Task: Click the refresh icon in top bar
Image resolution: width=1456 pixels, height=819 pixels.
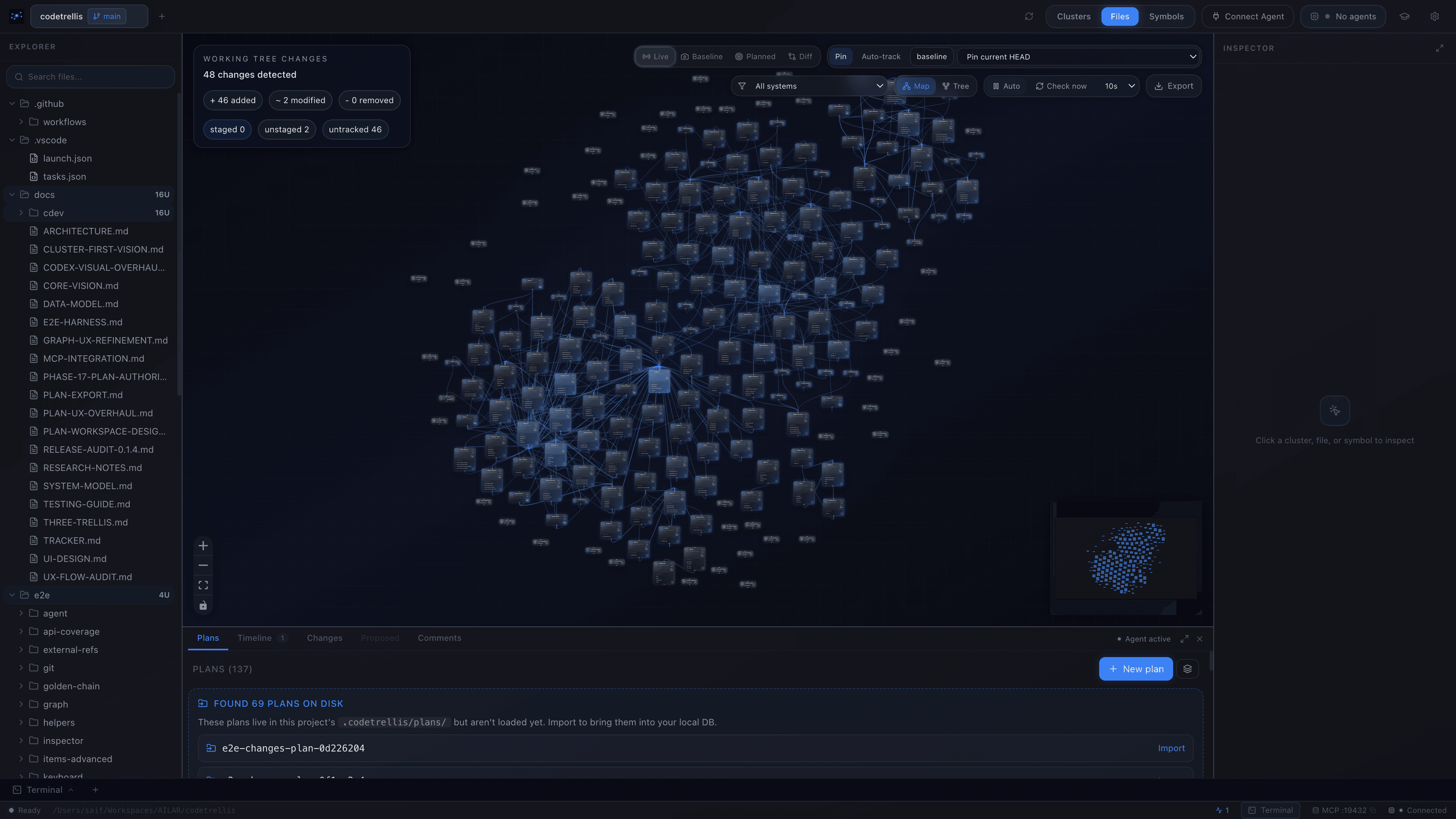Action: (1029, 16)
